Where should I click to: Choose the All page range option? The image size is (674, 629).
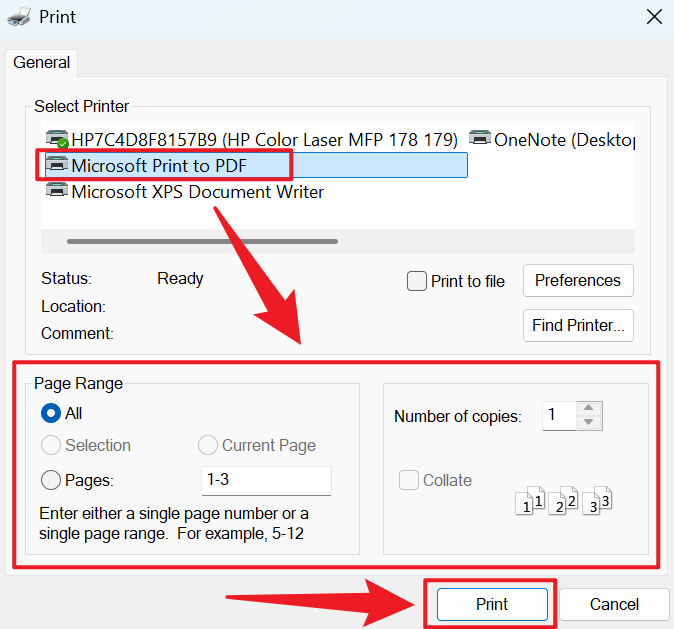pyautogui.click(x=51, y=413)
